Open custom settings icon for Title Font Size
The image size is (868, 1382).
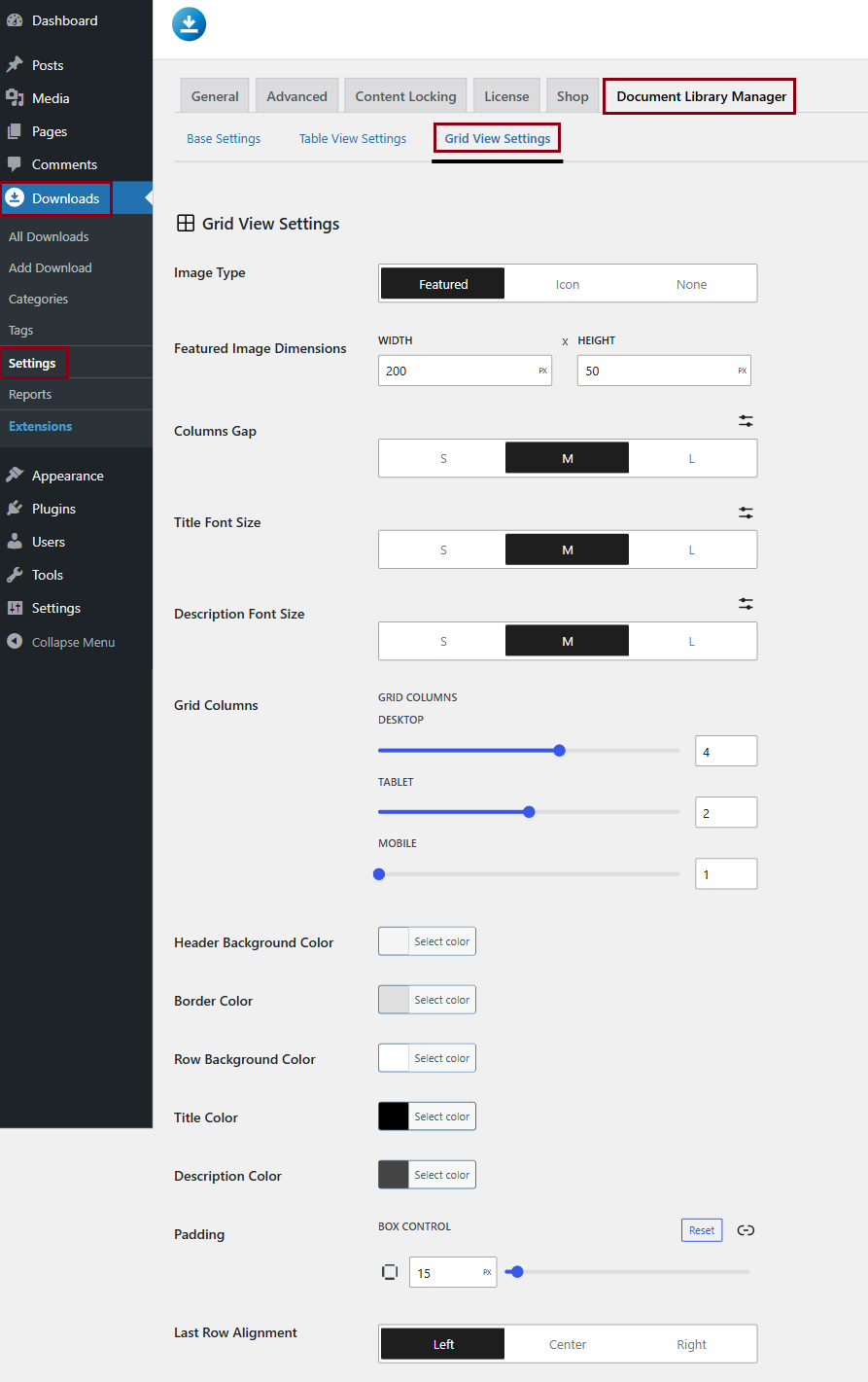click(x=746, y=513)
